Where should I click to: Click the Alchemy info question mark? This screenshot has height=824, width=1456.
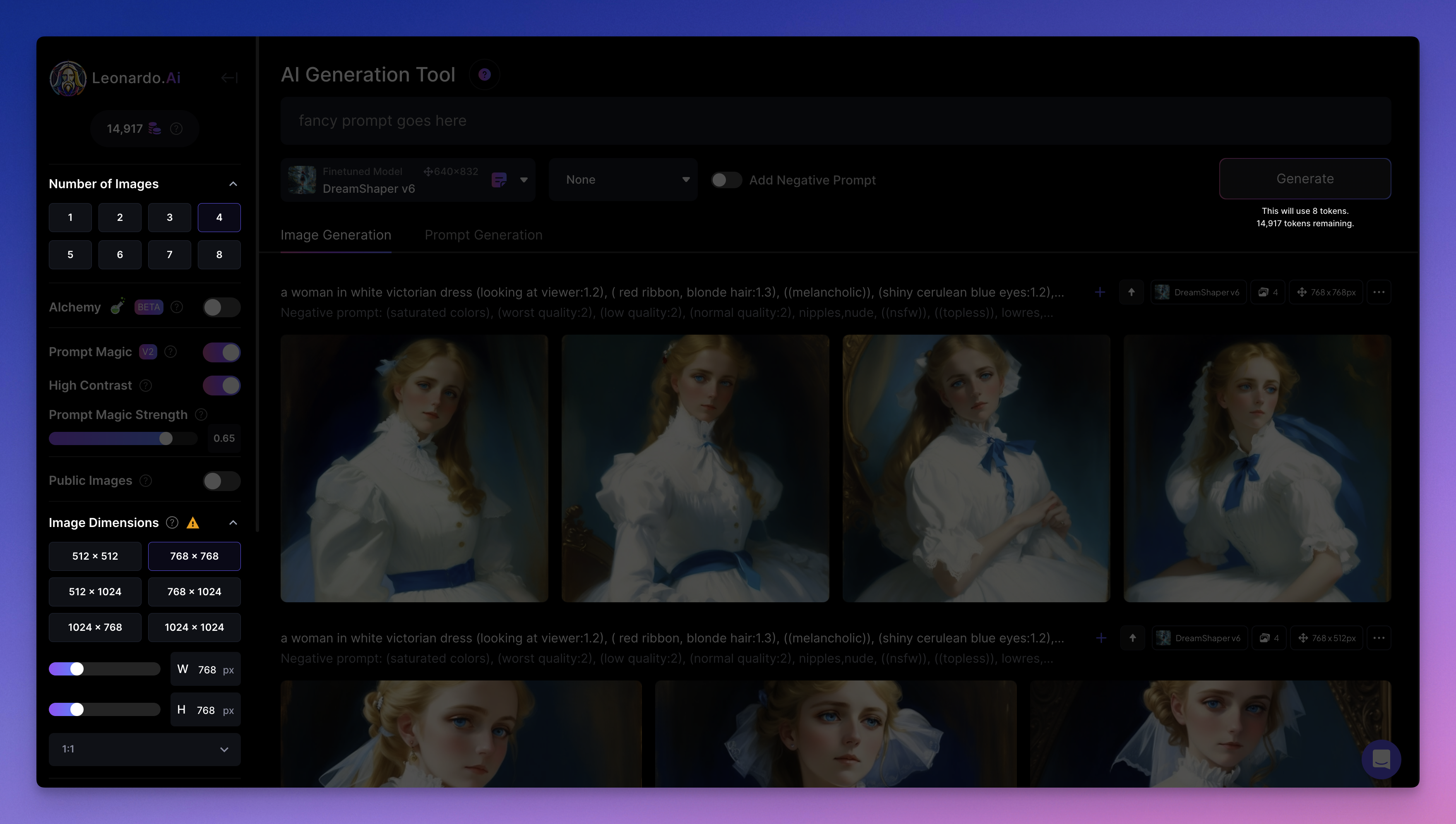177,307
